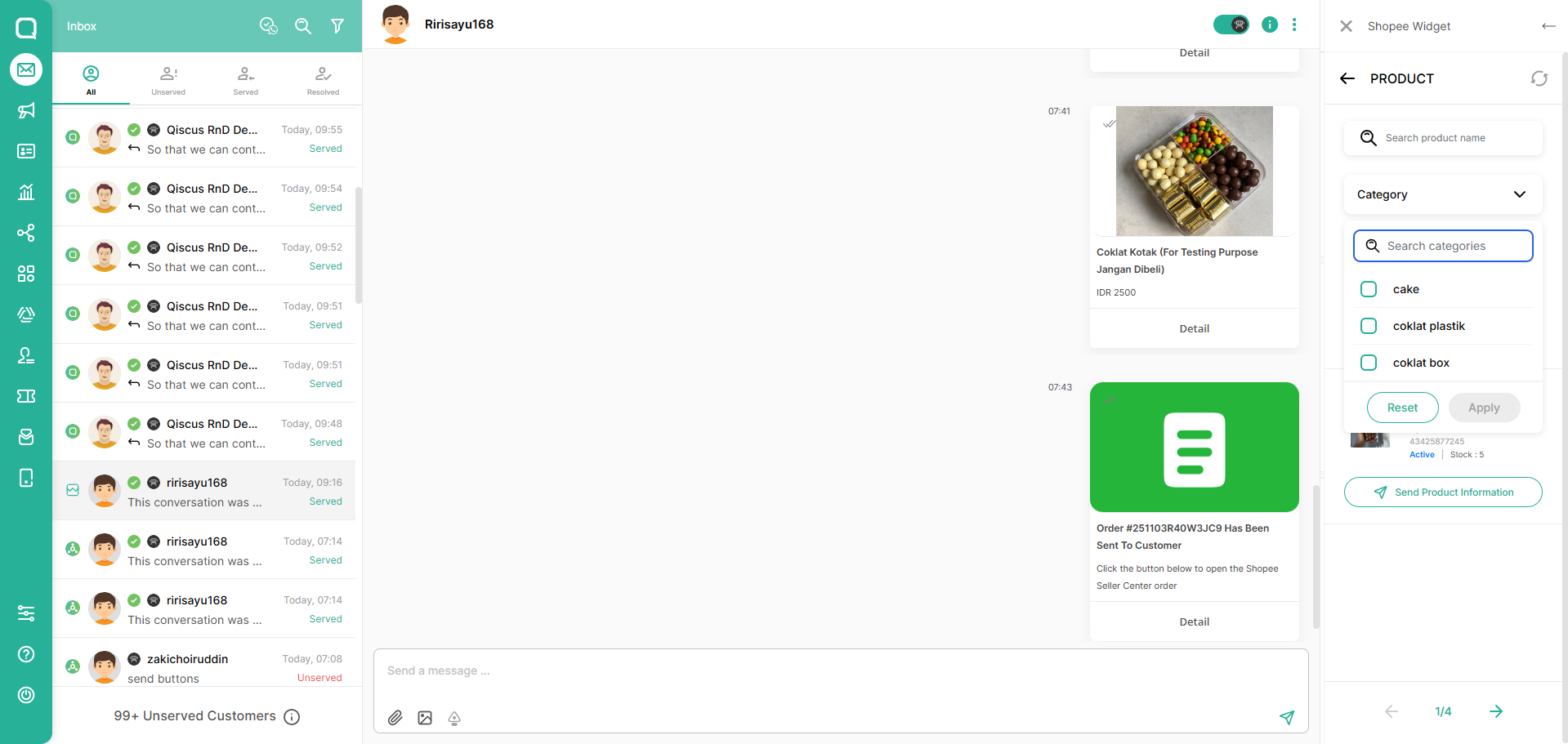Screen dimensions: 1568x744
Task: Click info icon beside 99+ Unserved Customers
Action: click(x=292, y=717)
